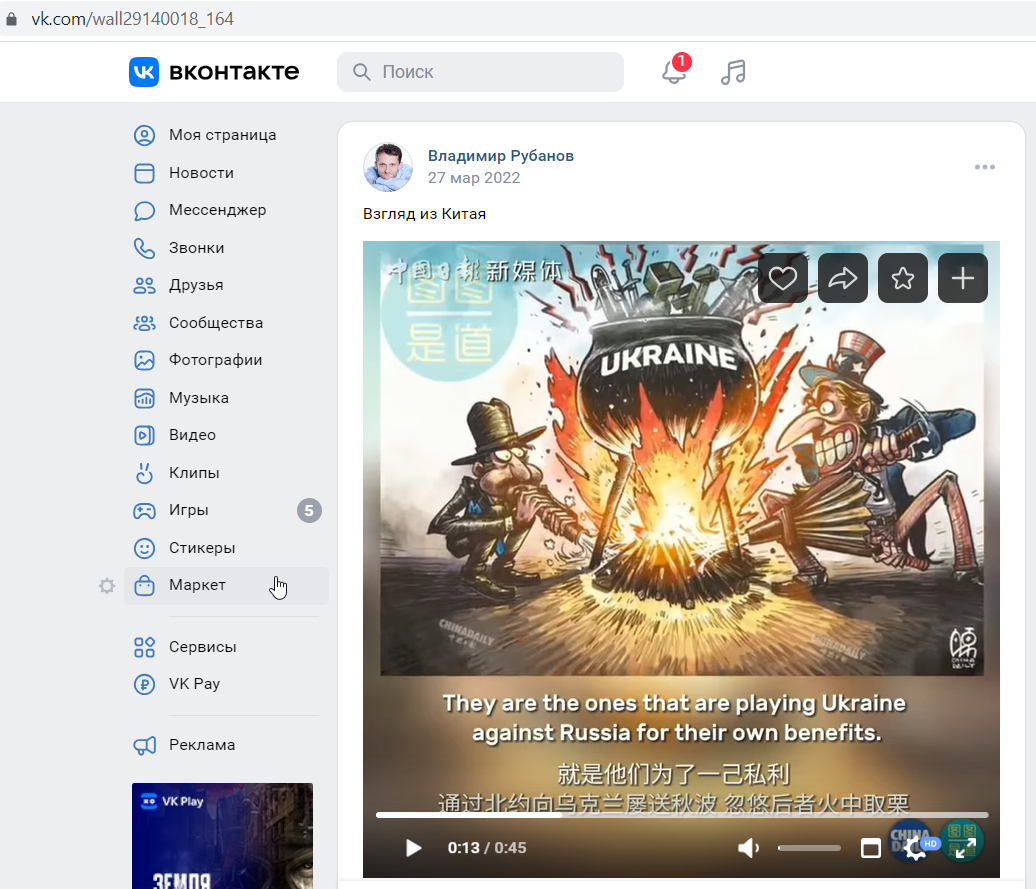Mute the video volume speaker
The height and width of the screenshot is (889, 1036).
pos(748,847)
